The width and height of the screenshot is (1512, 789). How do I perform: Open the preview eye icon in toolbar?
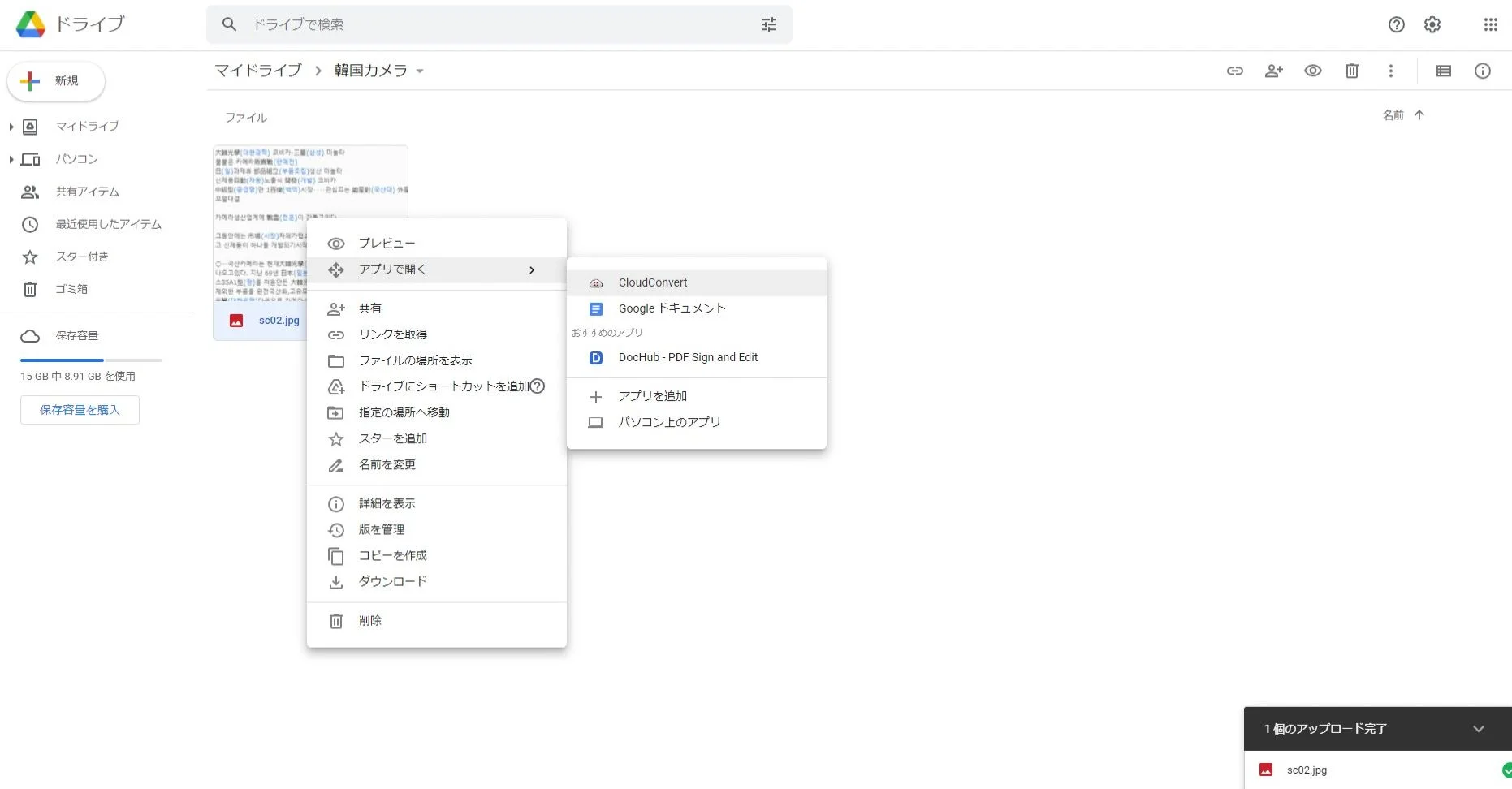[x=1312, y=71]
